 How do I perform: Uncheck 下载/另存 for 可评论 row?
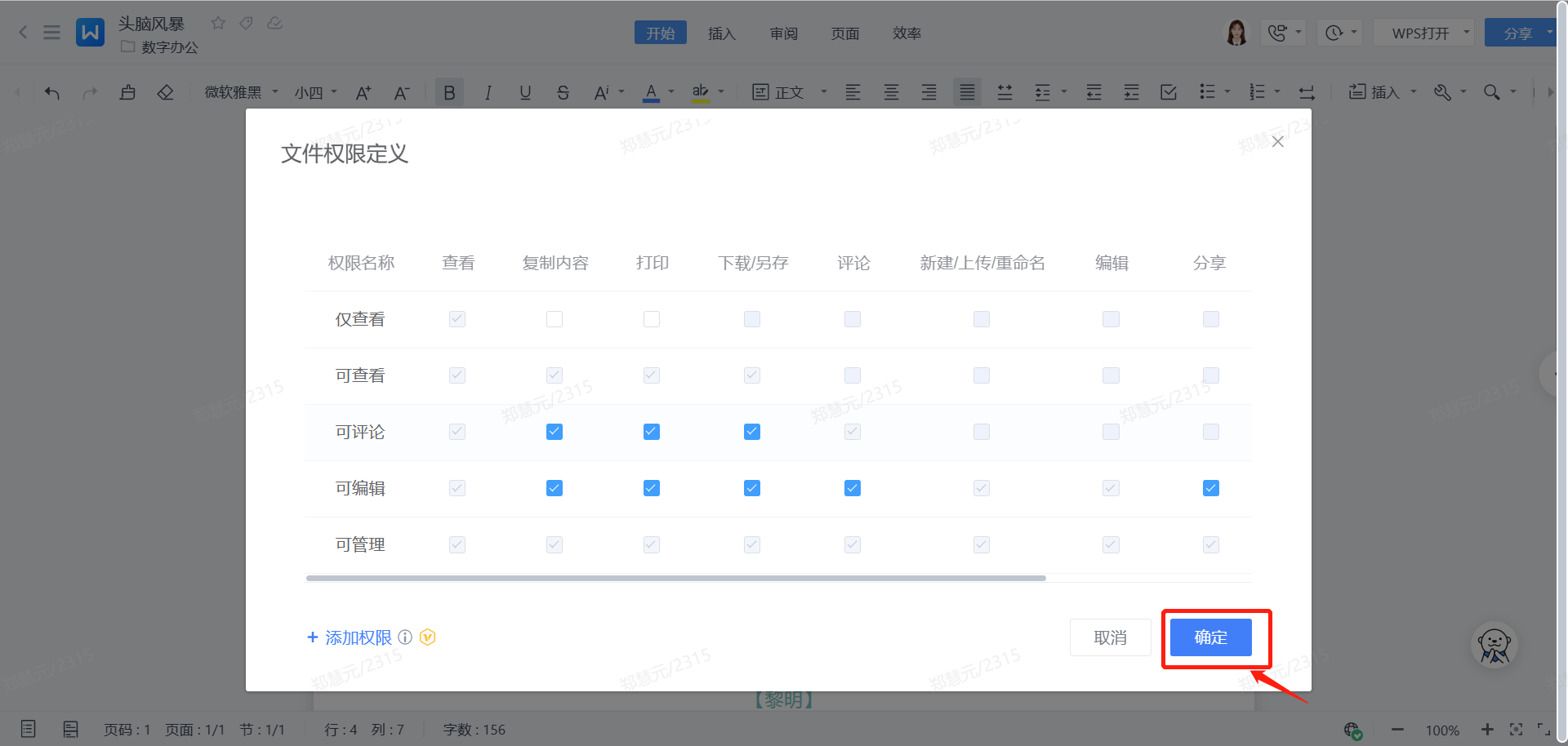pos(752,432)
